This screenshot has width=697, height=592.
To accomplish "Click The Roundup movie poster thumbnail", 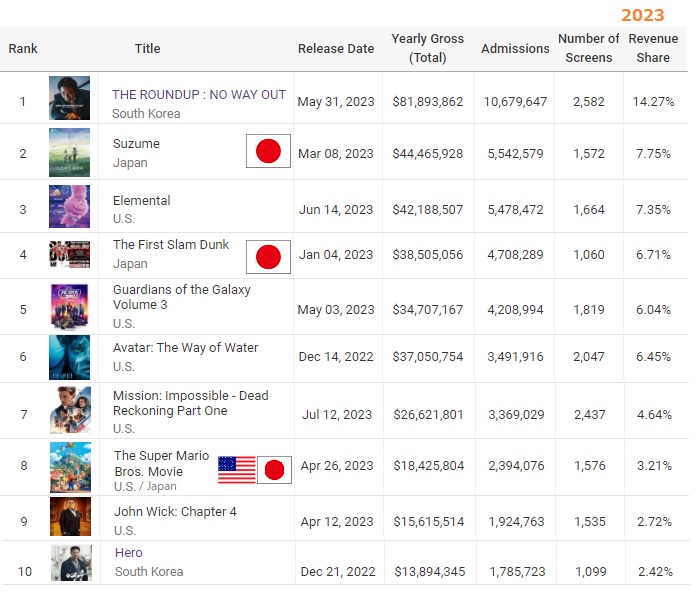I will pos(70,98).
